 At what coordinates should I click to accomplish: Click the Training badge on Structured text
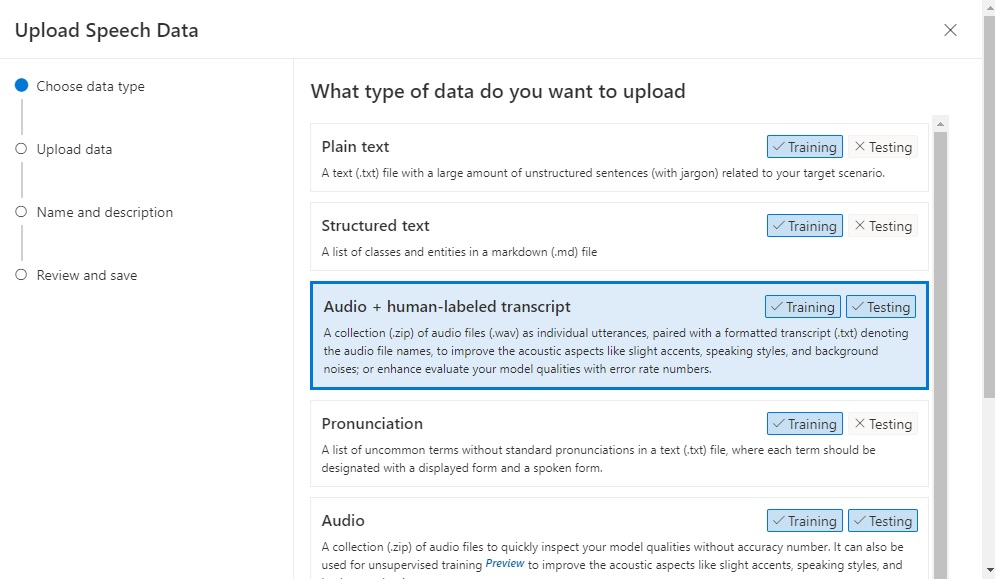804,226
